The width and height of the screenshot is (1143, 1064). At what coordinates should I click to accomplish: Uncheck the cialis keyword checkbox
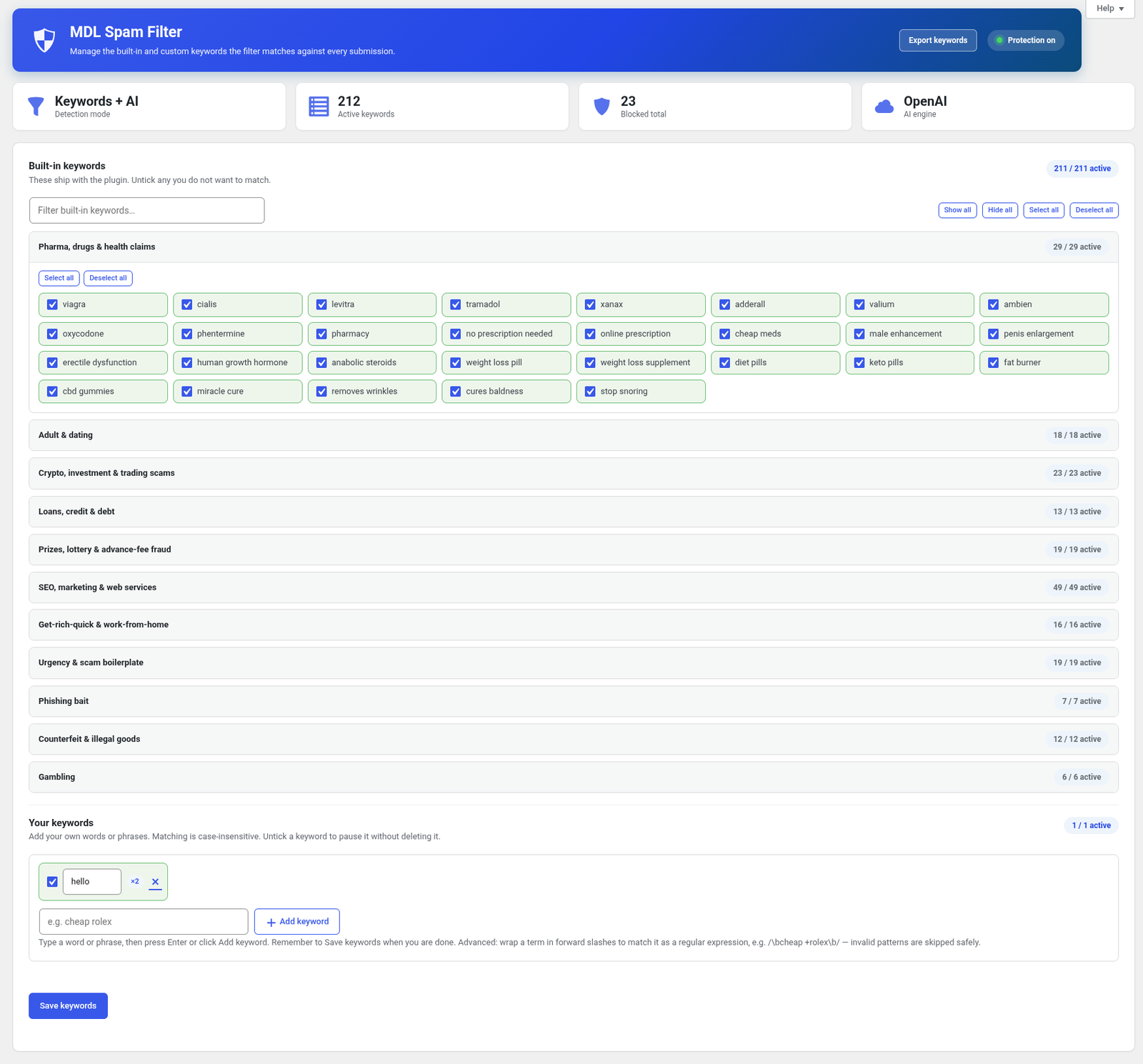coord(187,304)
